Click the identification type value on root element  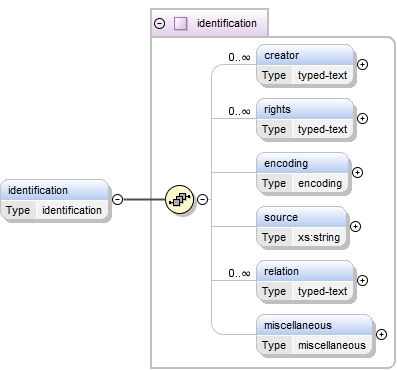coord(72,210)
